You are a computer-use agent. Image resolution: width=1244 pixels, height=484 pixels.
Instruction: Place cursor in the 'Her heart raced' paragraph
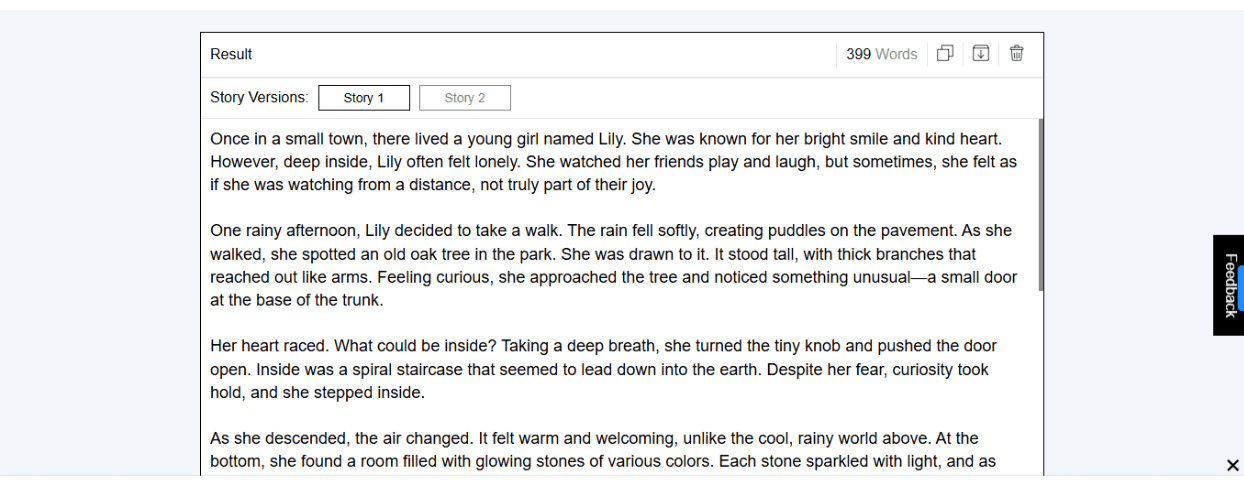[603, 370]
